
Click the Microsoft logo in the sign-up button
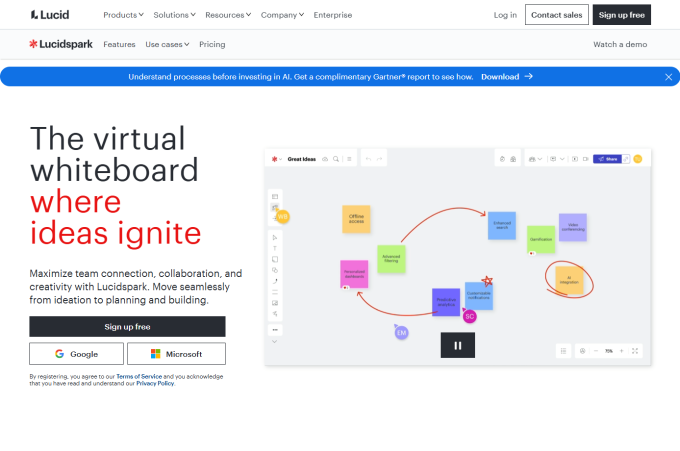coord(155,354)
